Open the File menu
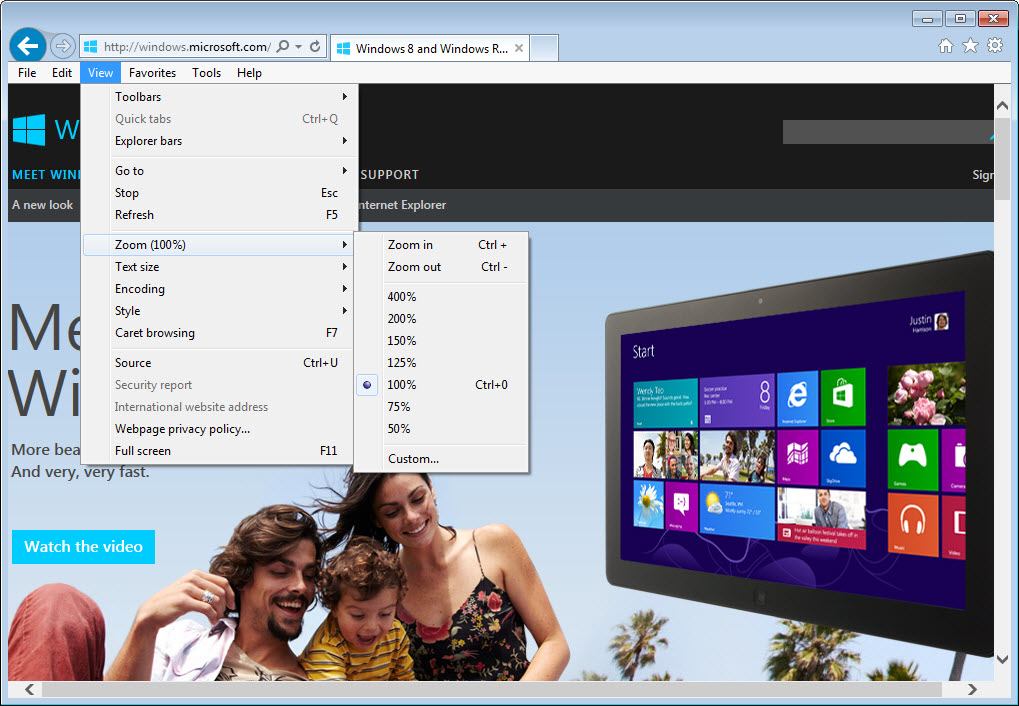Viewport: 1019px width, 706px height. click(27, 73)
